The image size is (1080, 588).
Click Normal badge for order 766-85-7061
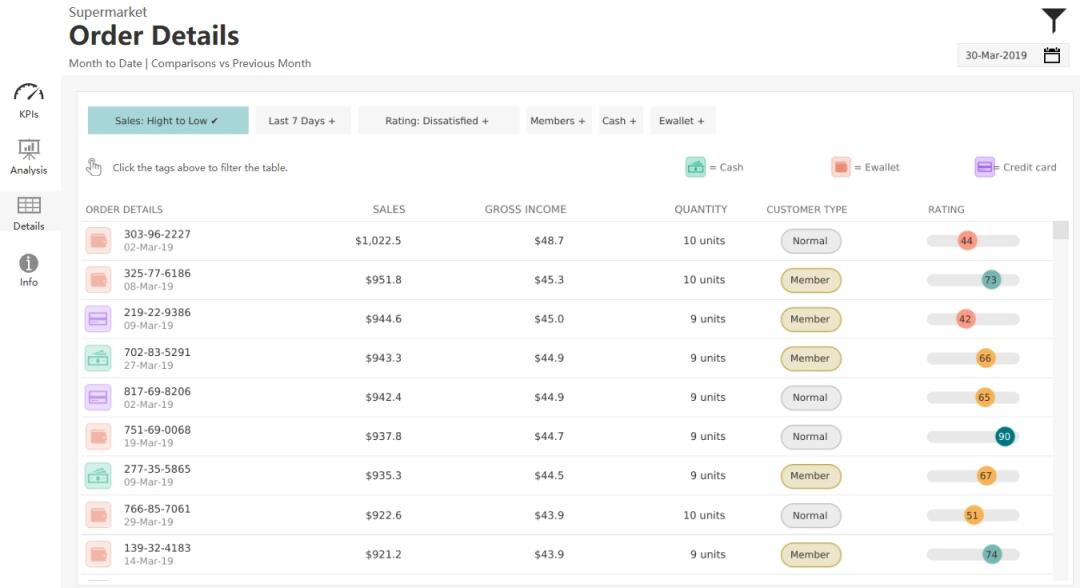point(811,515)
